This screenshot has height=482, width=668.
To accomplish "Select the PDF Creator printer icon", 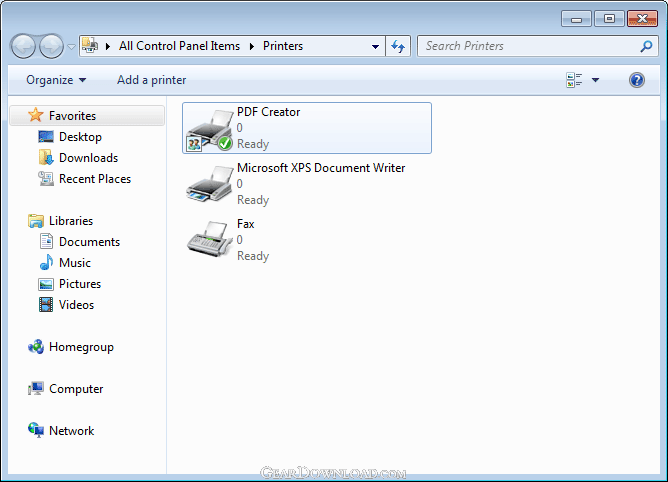I will (x=210, y=130).
